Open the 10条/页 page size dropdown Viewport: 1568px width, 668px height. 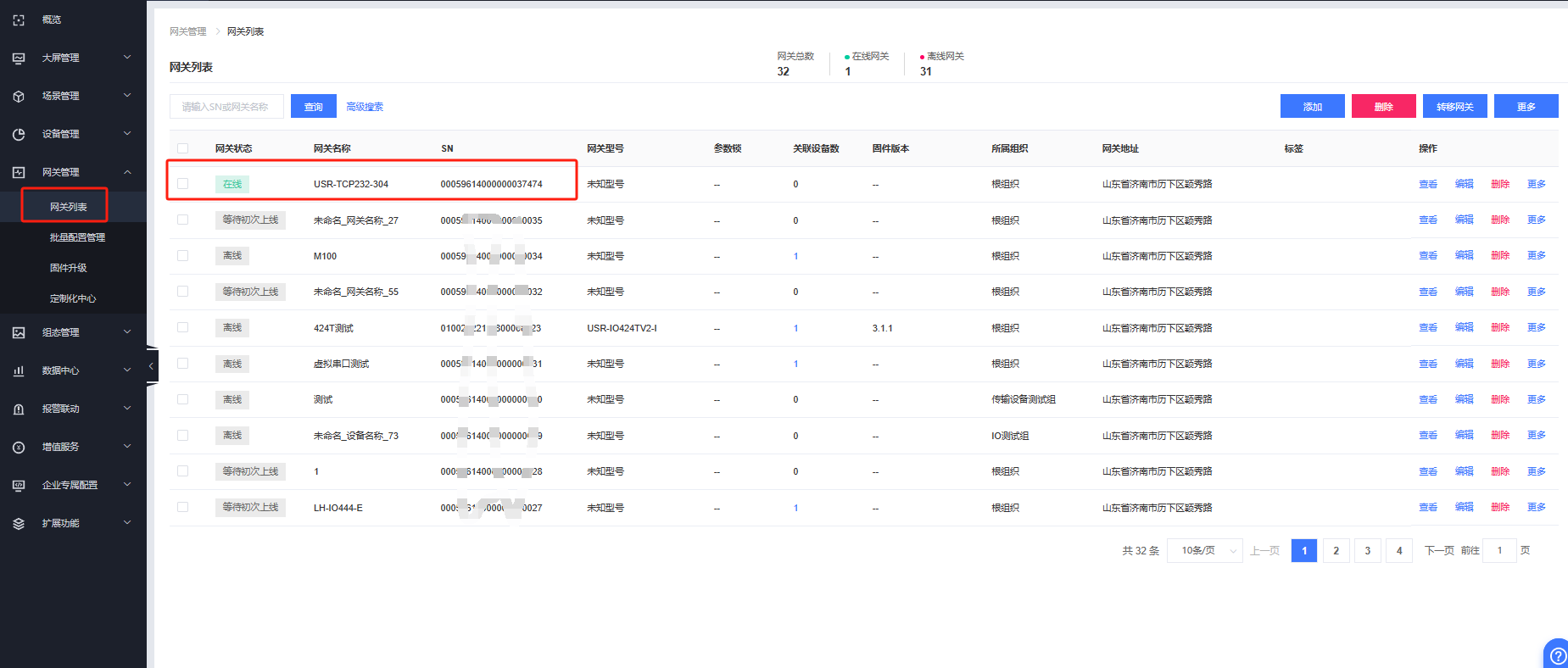(1204, 551)
